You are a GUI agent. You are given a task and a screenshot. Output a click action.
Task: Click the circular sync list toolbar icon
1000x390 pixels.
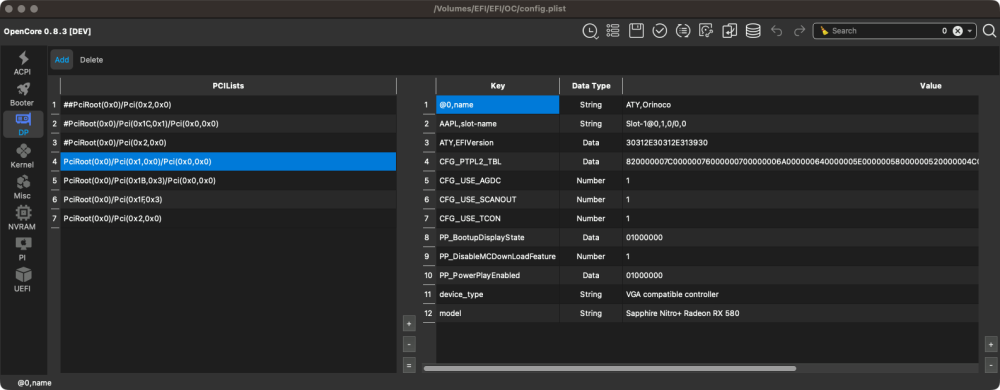tap(683, 31)
